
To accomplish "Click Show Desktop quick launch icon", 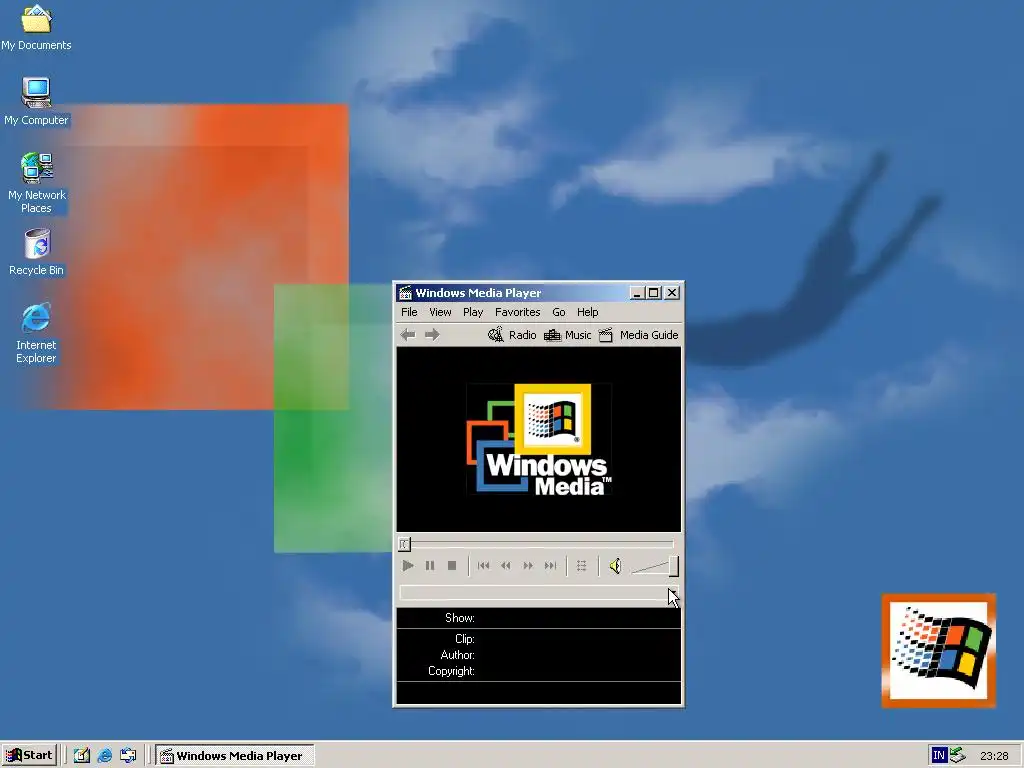I will pyautogui.click(x=81, y=756).
